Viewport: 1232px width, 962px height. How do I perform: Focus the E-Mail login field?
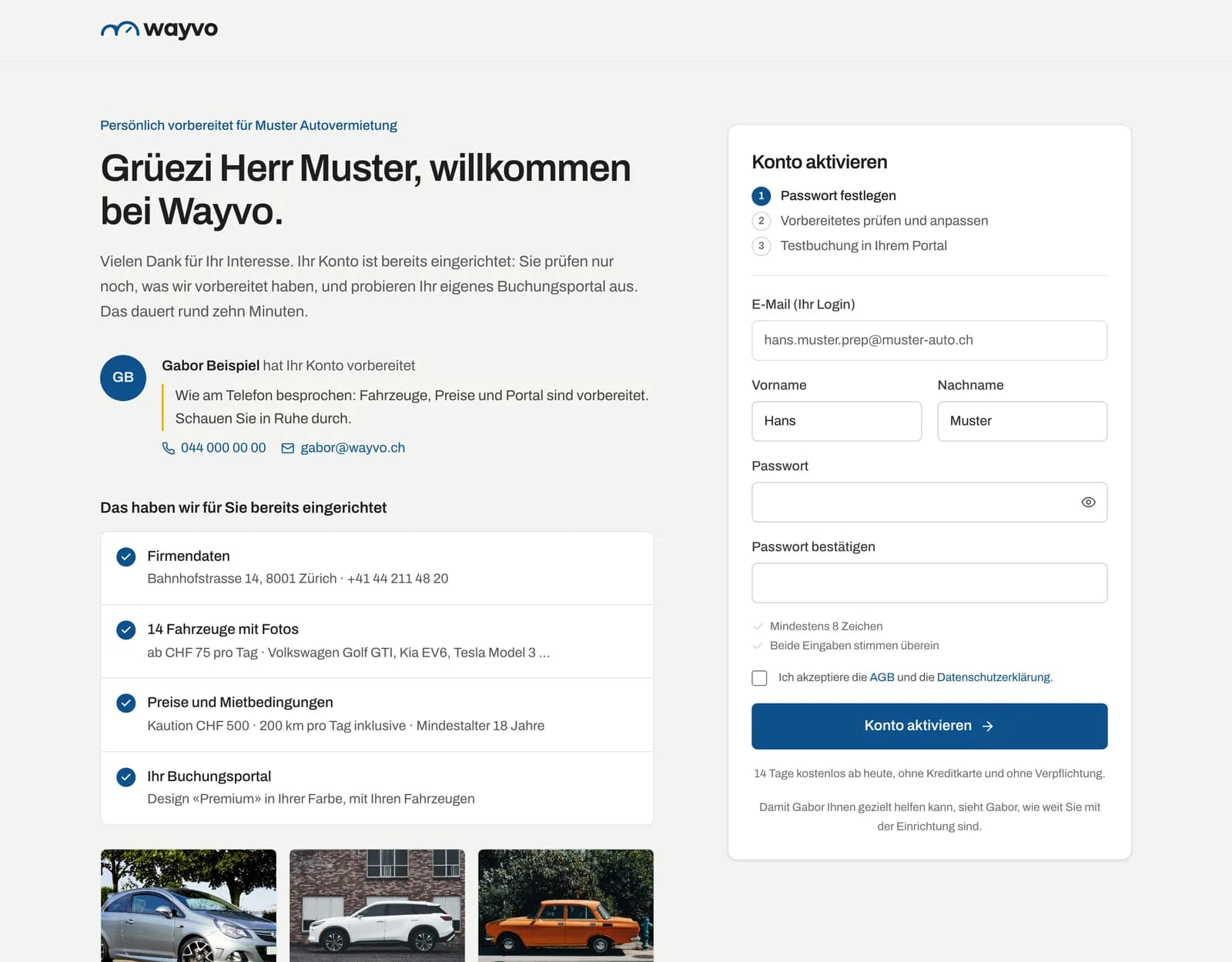tap(929, 340)
